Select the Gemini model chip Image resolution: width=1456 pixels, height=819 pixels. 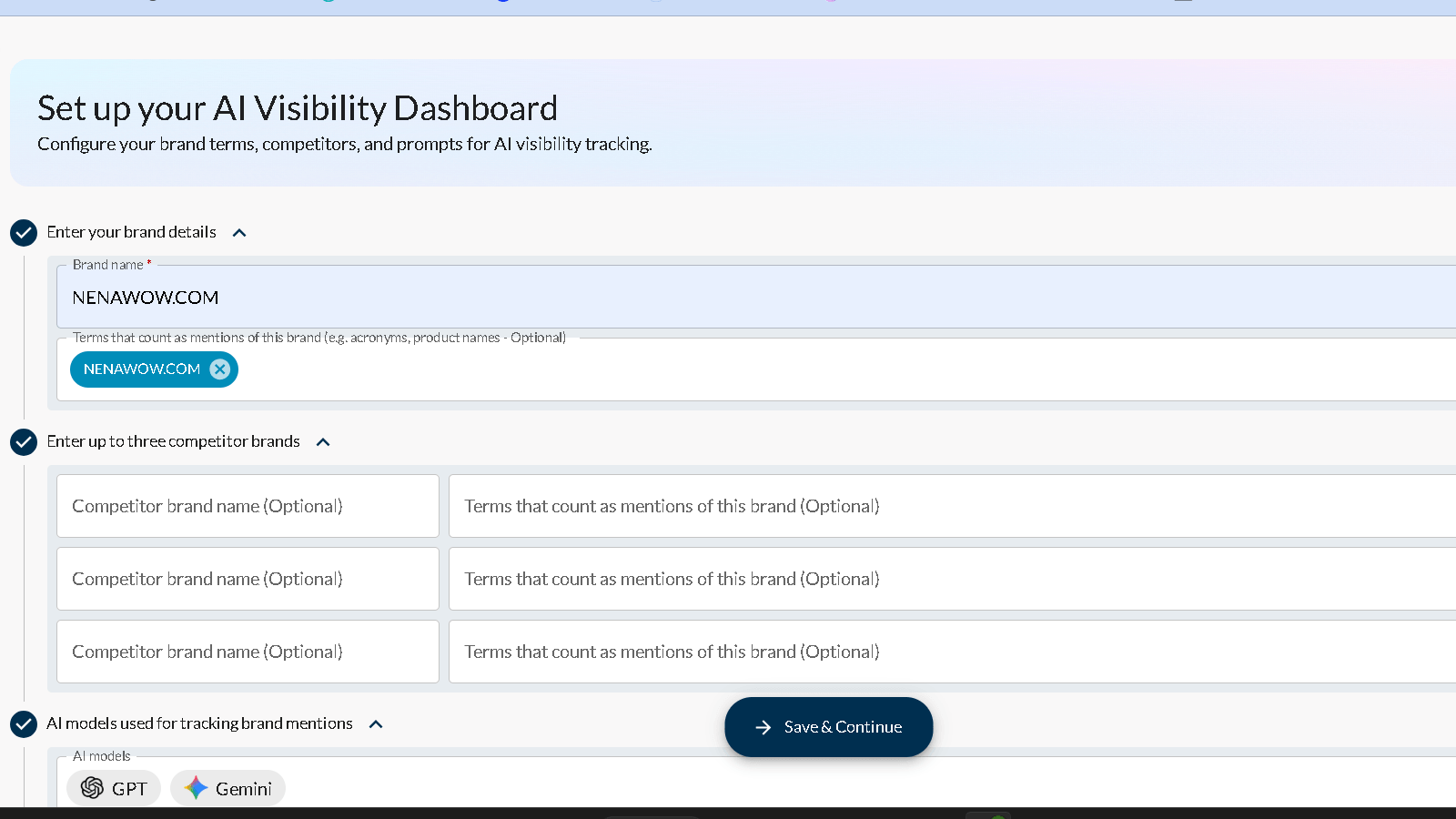[x=227, y=788]
